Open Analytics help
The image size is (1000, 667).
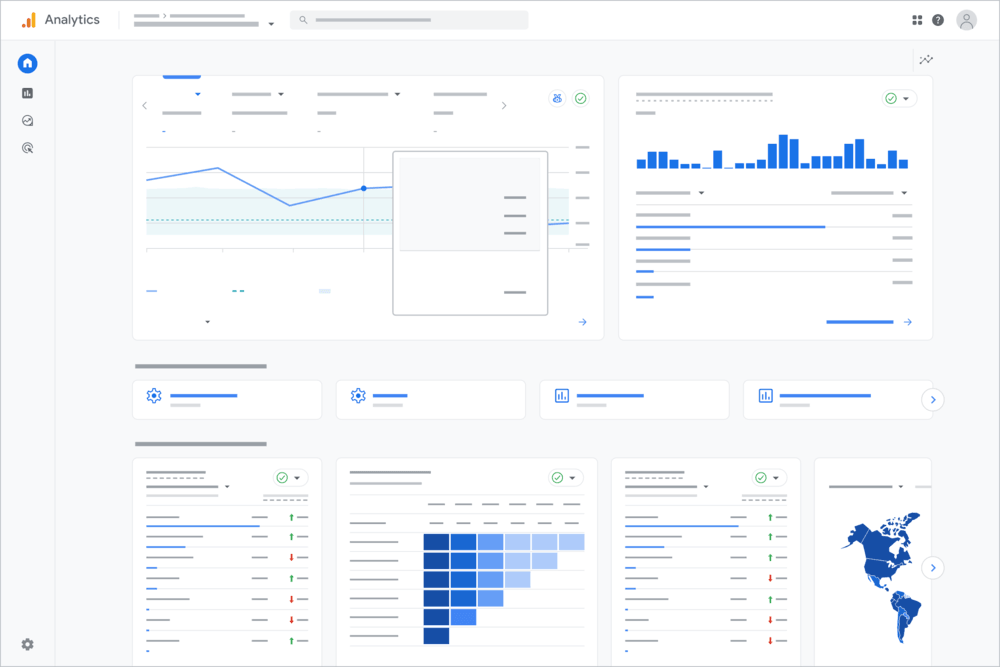pos(938,19)
